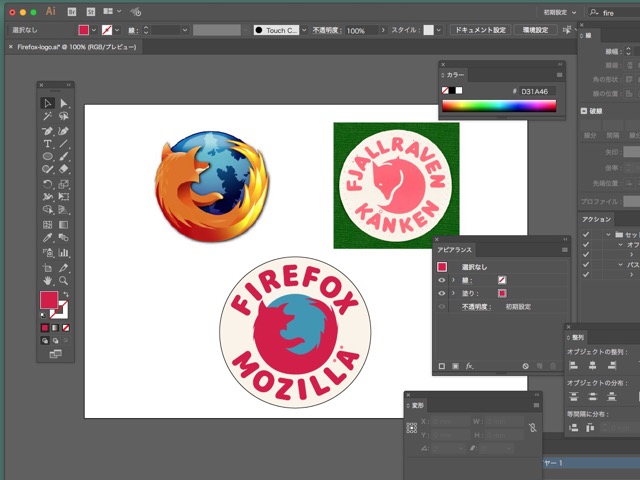Image resolution: width=640 pixels, height=480 pixels.
Task: Select the Width tool
Action: tap(47, 197)
